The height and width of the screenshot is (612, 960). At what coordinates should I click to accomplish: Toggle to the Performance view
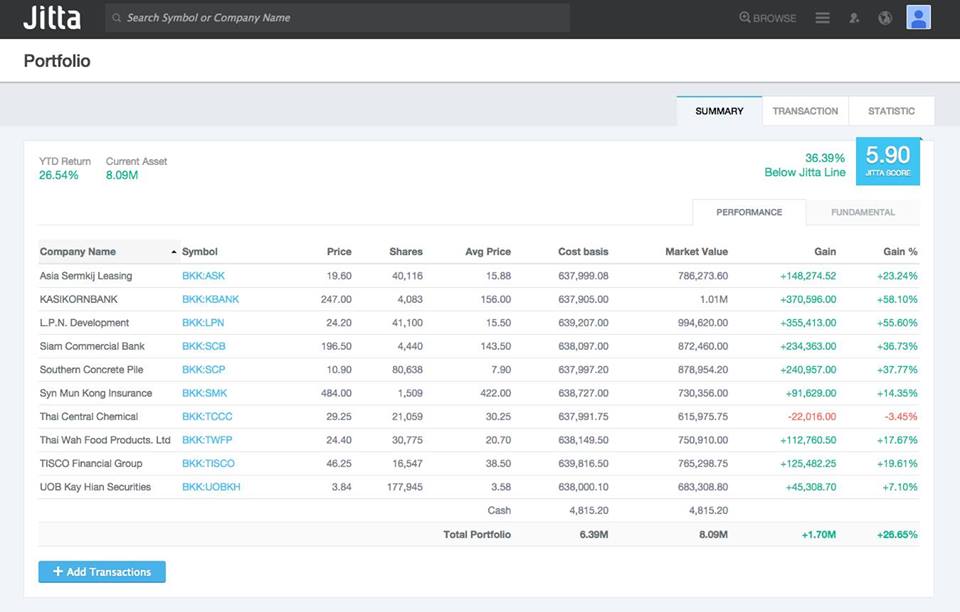pos(749,212)
